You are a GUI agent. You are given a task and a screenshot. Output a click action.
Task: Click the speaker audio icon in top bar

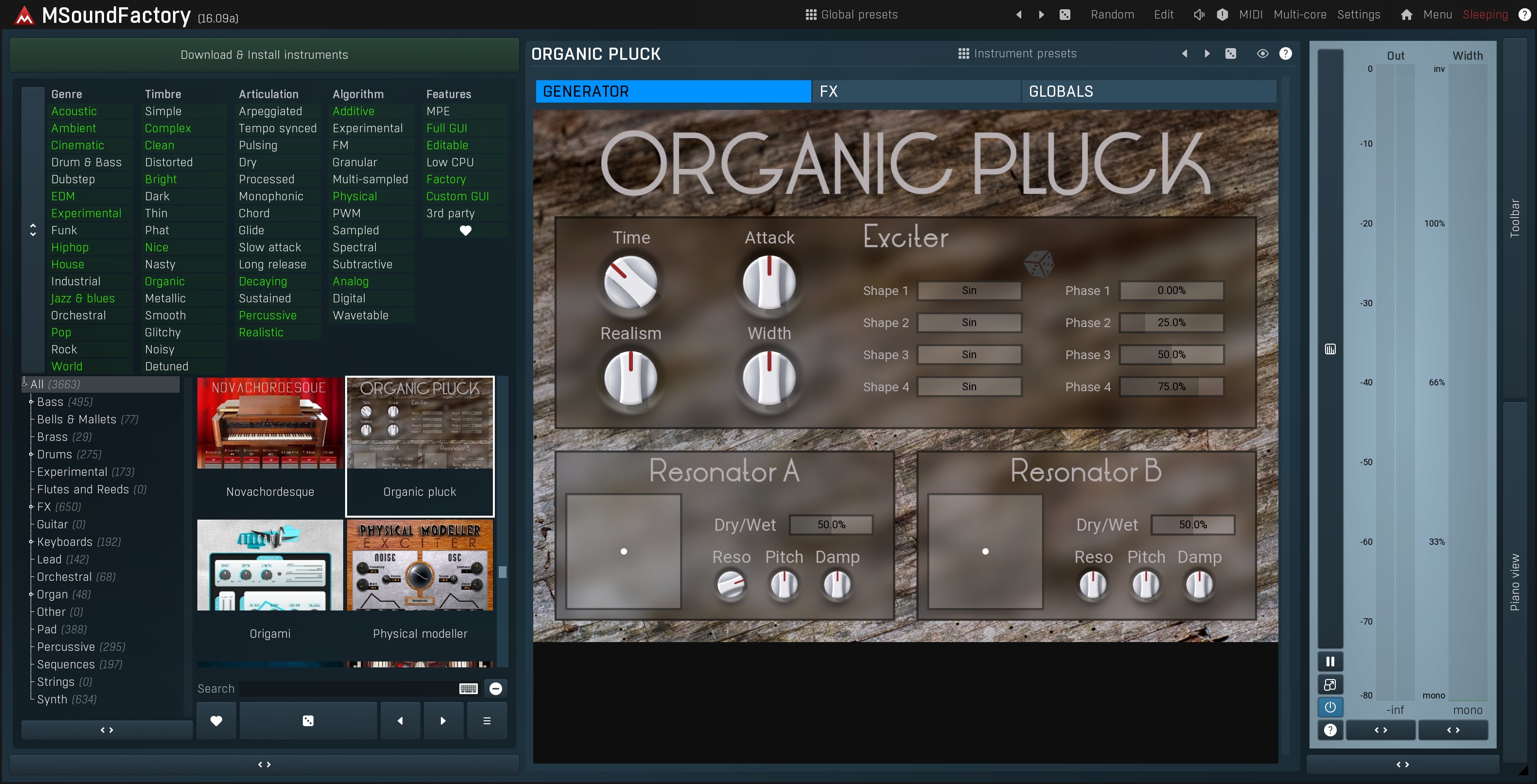tap(1199, 14)
